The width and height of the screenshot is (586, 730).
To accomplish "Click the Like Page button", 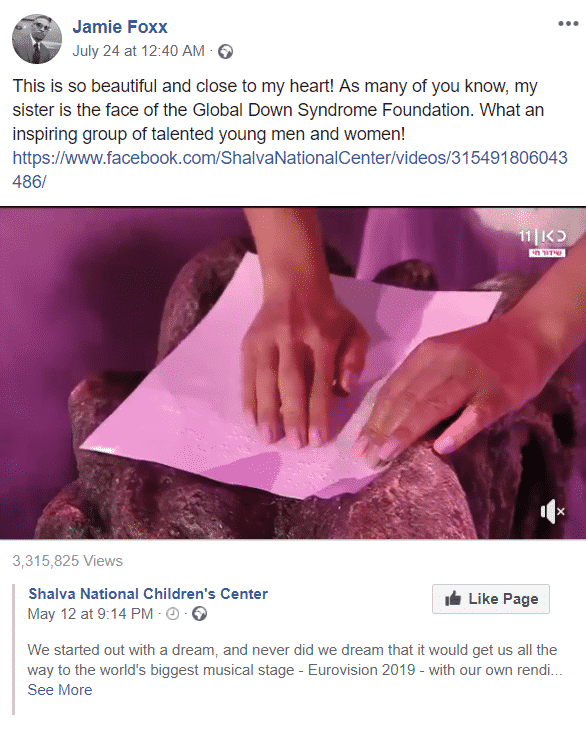I will pos(491,599).
